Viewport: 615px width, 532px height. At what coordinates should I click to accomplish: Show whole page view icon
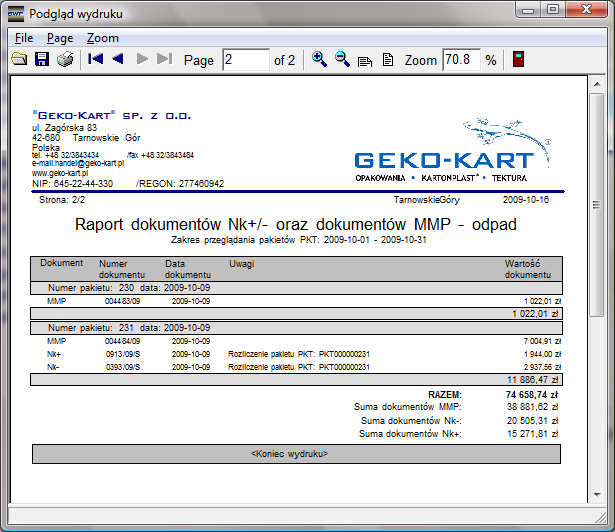[x=388, y=60]
